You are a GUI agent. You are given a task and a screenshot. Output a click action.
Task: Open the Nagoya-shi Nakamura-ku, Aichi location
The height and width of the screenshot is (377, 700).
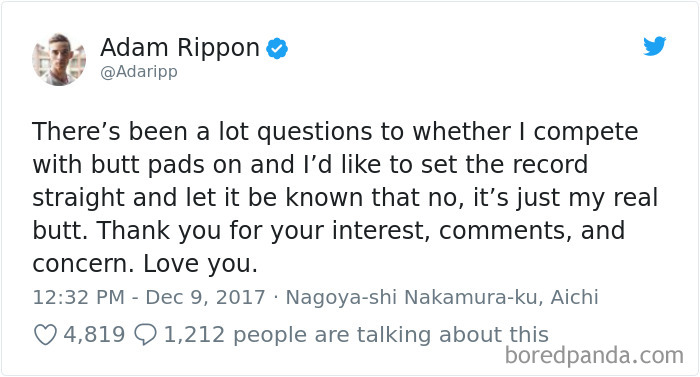(x=442, y=297)
